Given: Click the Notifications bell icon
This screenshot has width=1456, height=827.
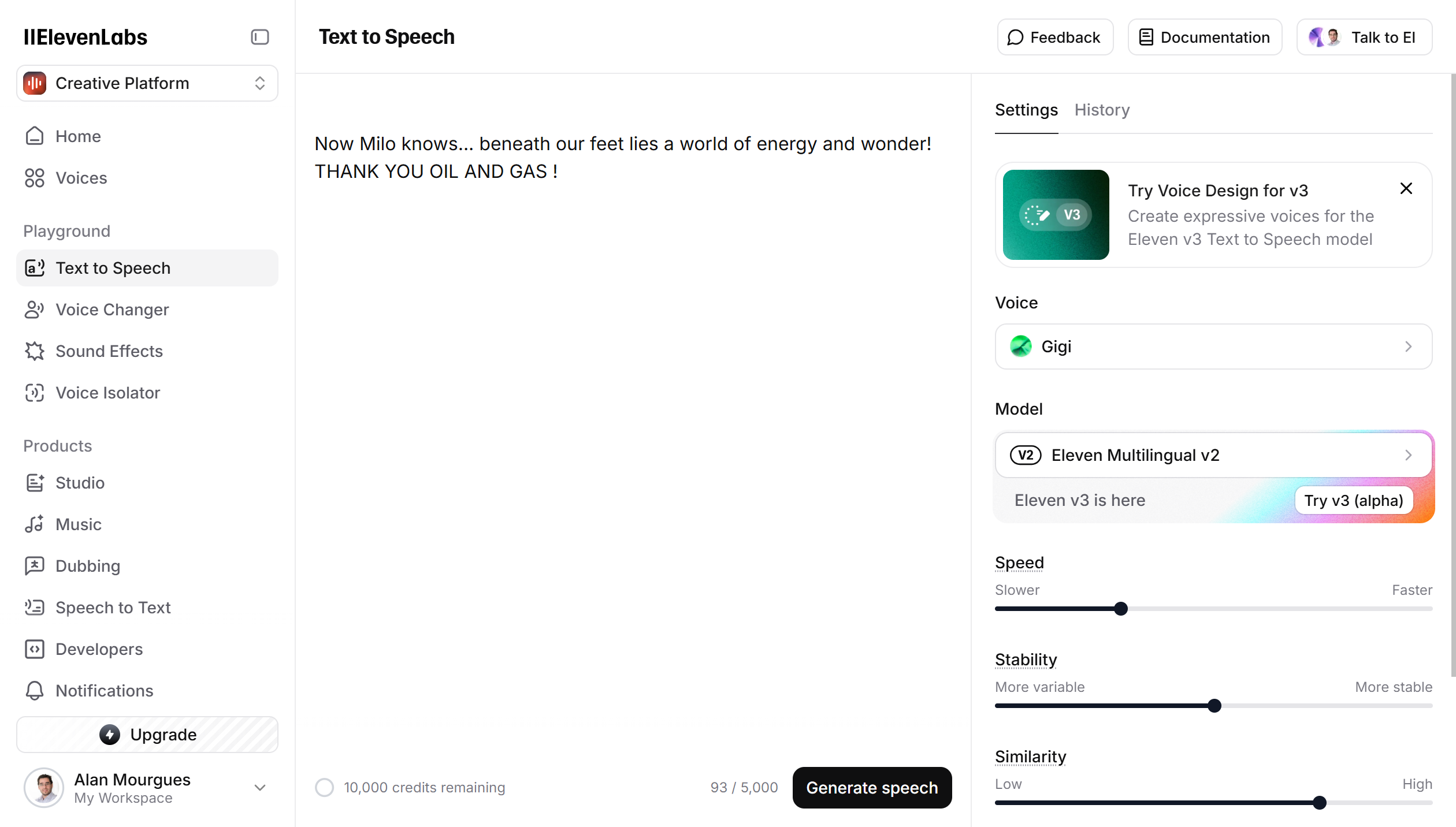Looking at the screenshot, I should click(35, 691).
